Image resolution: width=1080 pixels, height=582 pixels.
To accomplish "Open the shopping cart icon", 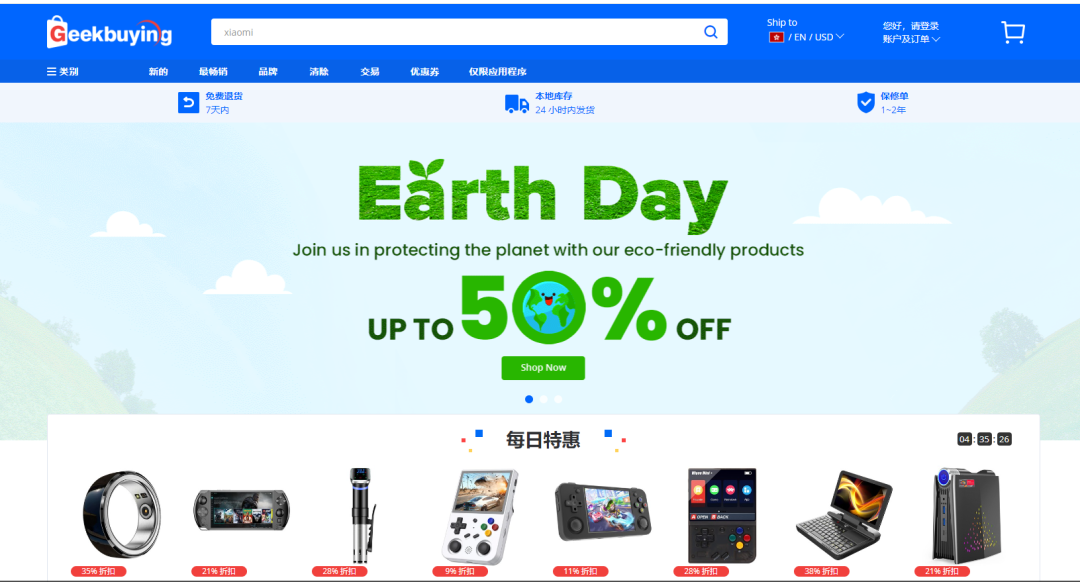I will coord(1013,32).
